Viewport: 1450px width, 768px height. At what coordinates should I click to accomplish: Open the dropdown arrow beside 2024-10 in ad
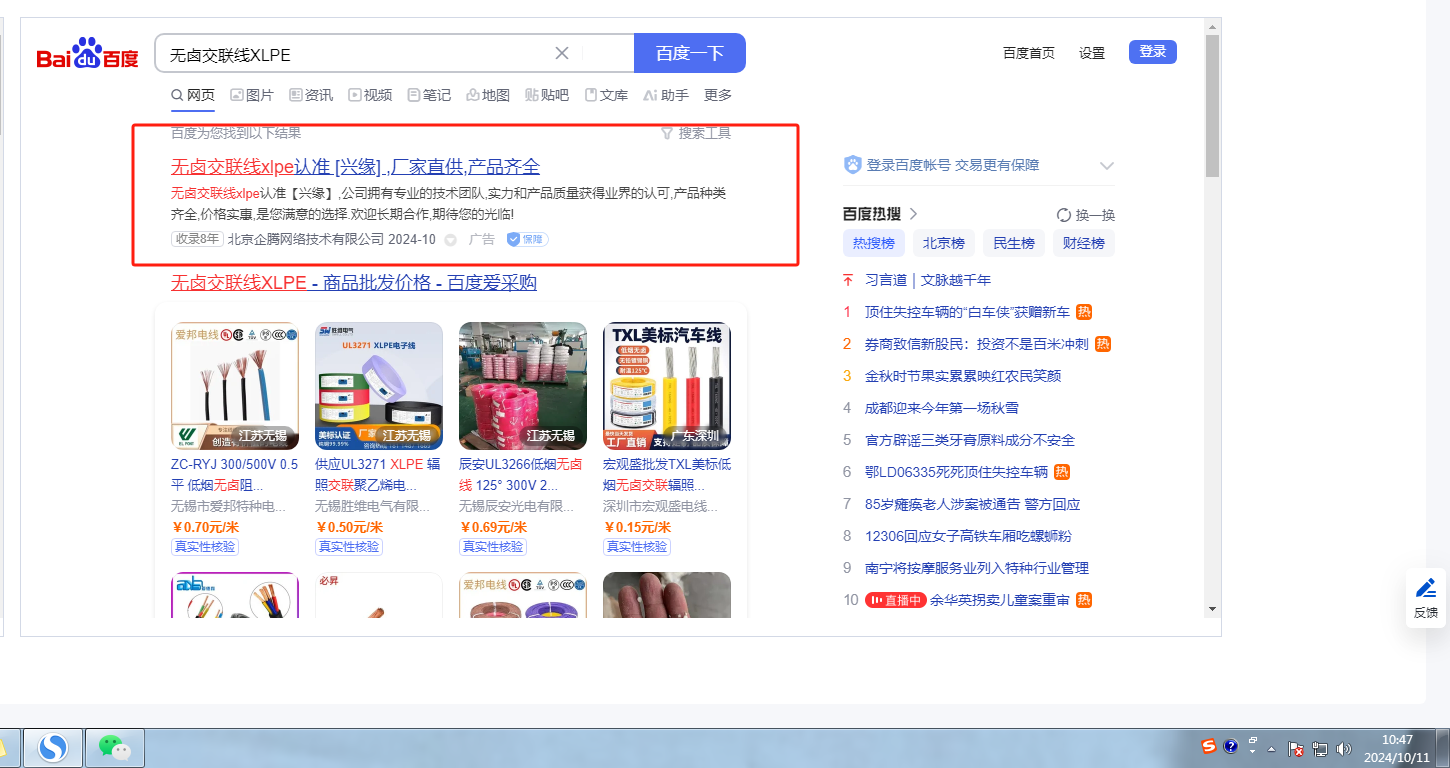click(450, 240)
